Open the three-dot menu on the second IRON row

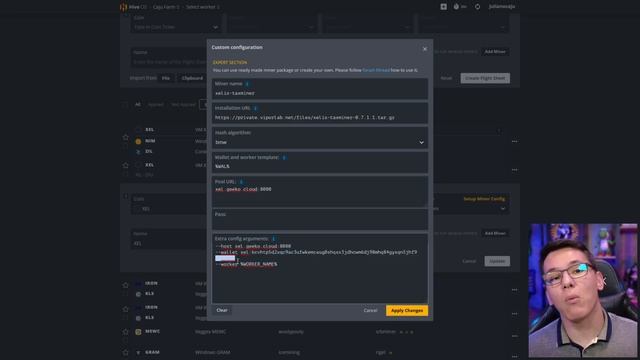(x=514, y=314)
